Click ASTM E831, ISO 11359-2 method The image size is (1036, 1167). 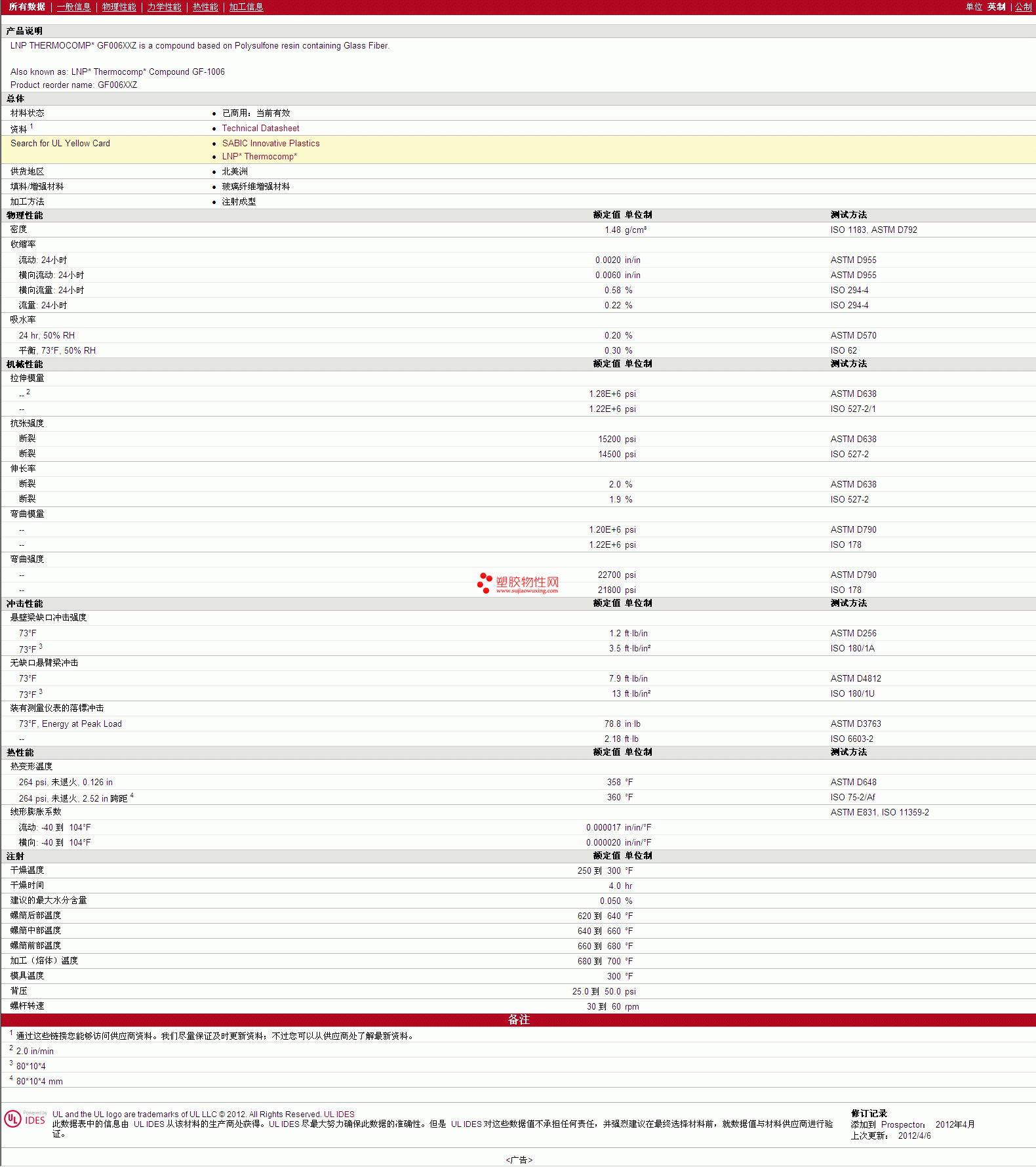pyautogui.click(x=879, y=813)
